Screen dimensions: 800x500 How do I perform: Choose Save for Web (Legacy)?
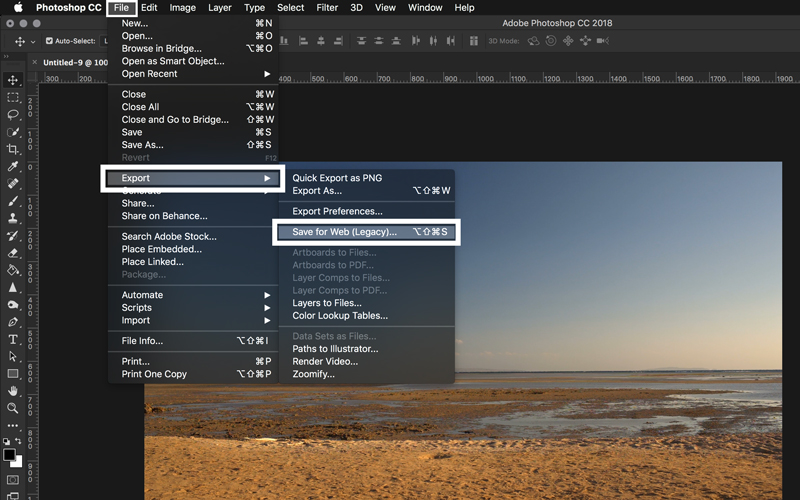[366, 232]
